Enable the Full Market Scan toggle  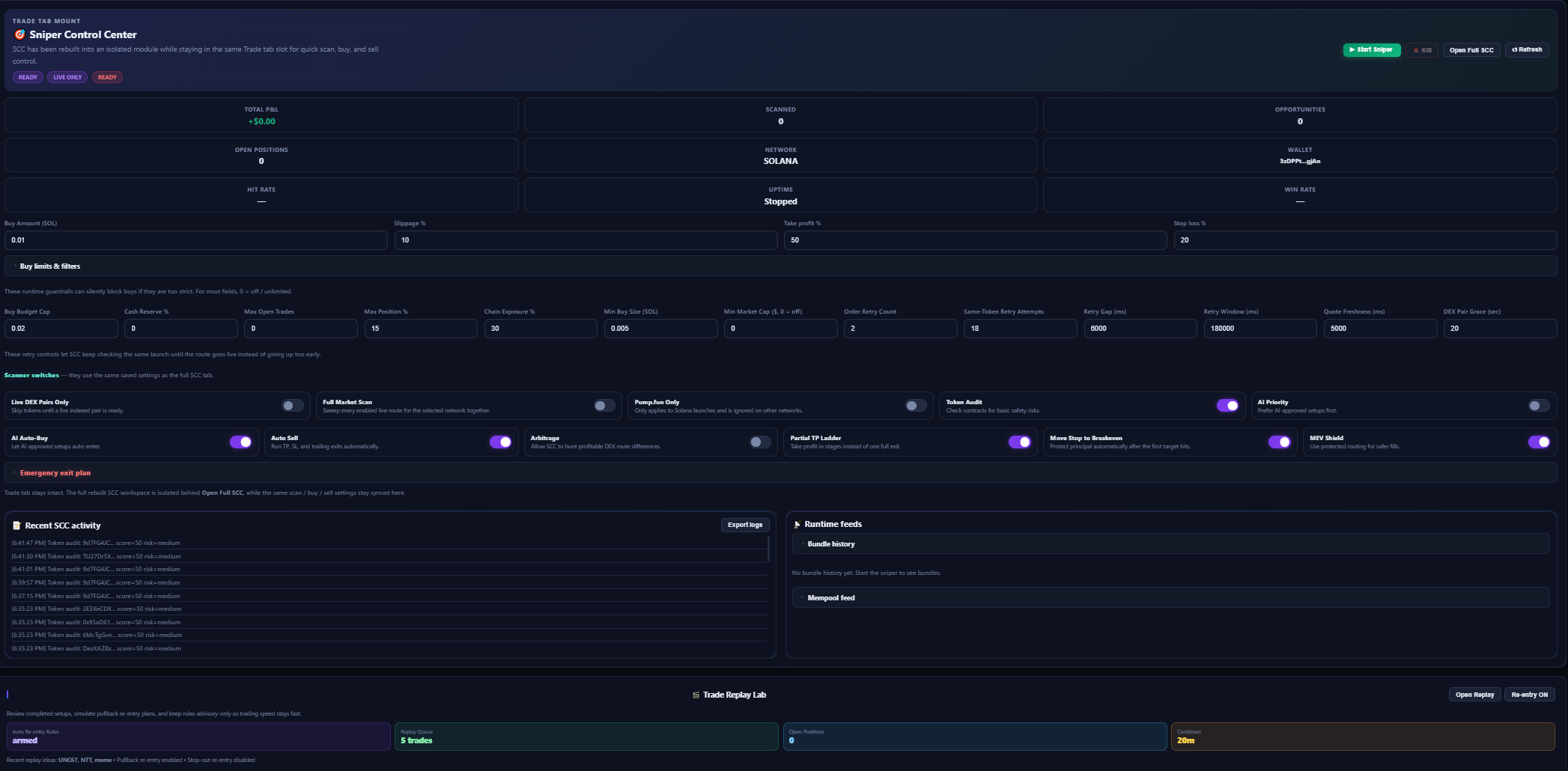tap(604, 405)
